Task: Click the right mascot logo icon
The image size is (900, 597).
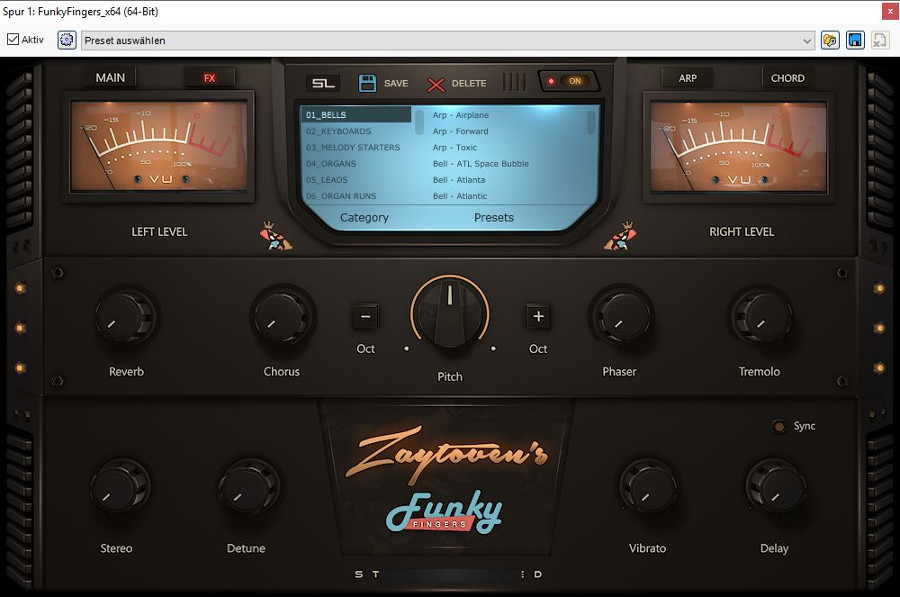Action: coord(620,236)
